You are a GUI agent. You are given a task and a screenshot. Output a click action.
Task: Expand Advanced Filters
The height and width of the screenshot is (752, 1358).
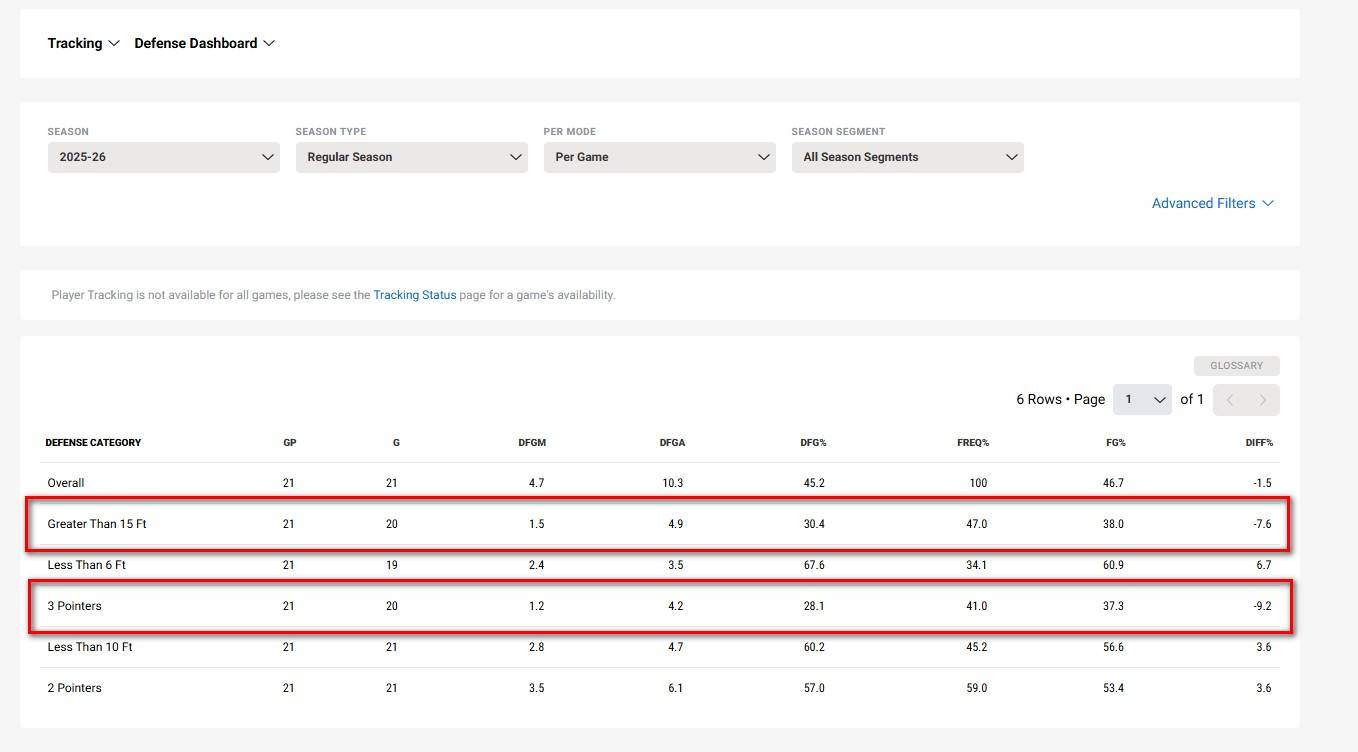[1212, 203]
